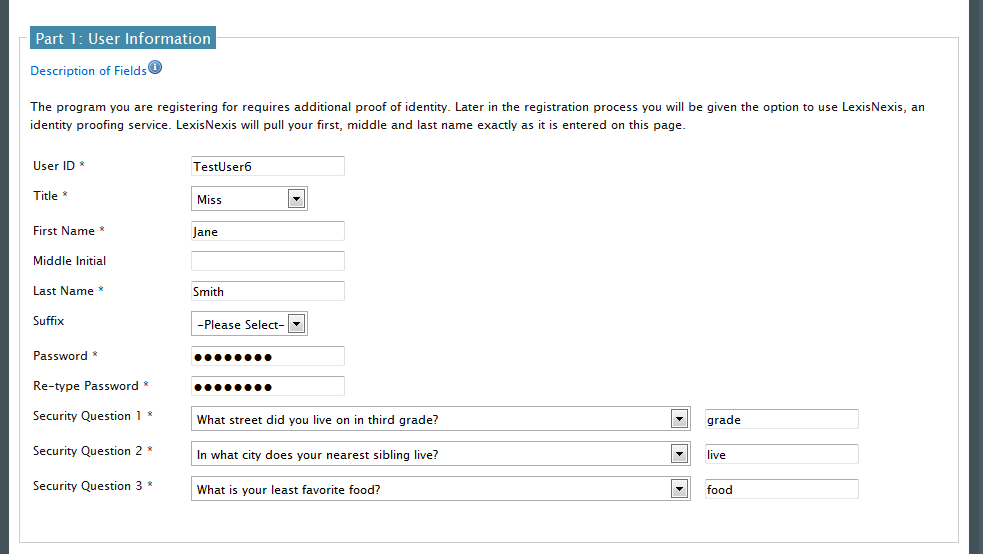Click the User ID field containing TestUser6
Screen dimensions: 983x554
click(267, 166)
